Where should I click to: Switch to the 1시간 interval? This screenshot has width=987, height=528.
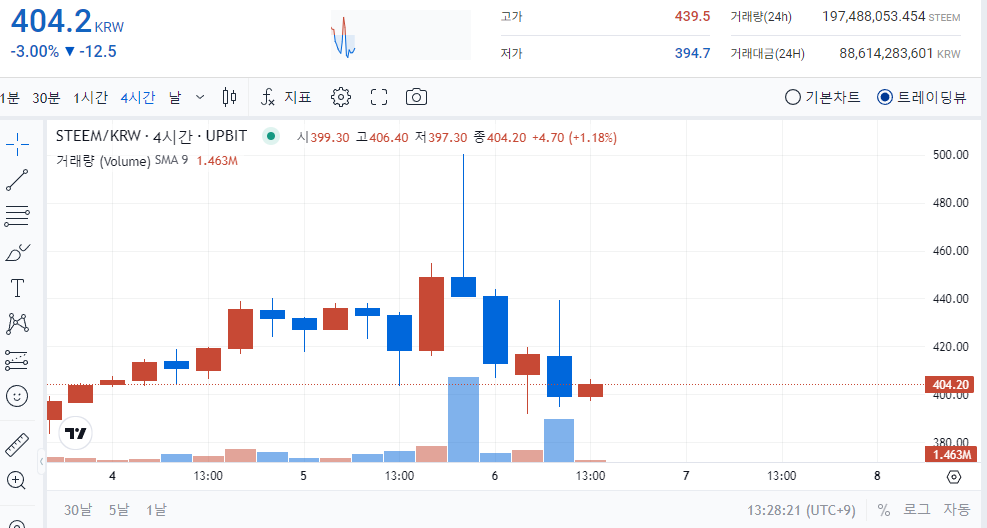[90, 98]
